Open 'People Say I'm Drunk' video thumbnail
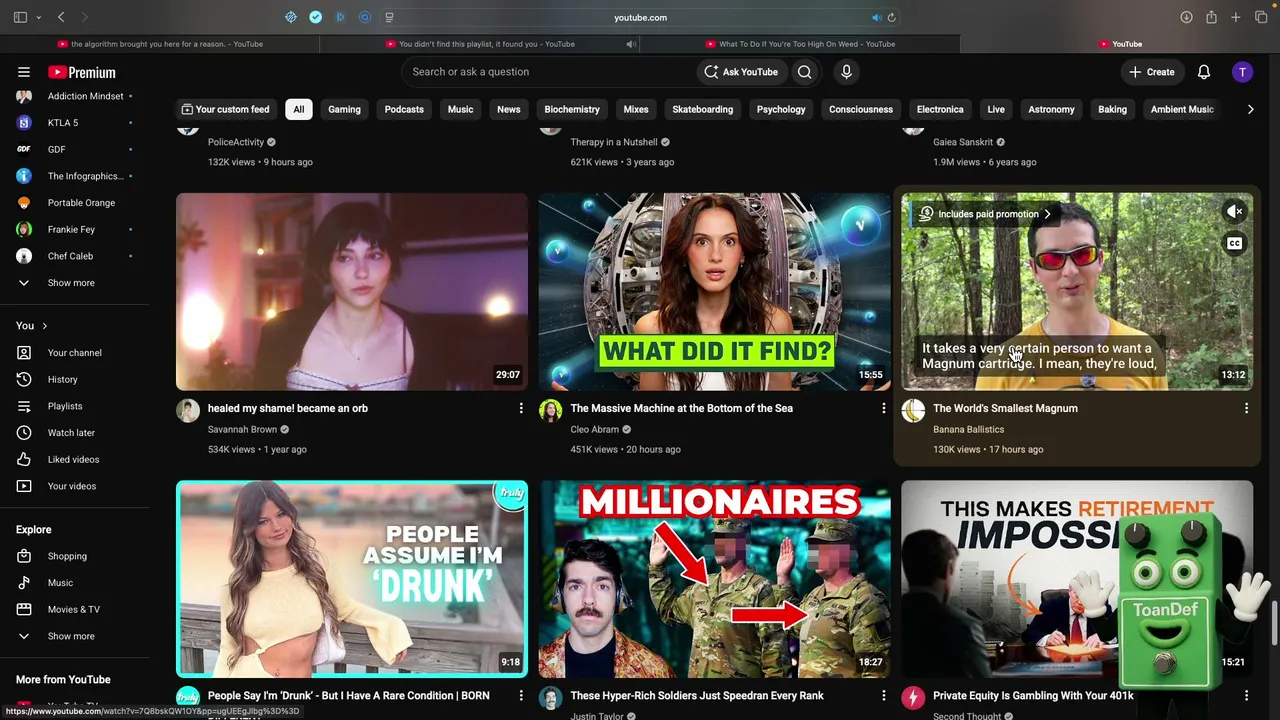Viewport: 1280px width, 720px height. click(x=352, y=579)
